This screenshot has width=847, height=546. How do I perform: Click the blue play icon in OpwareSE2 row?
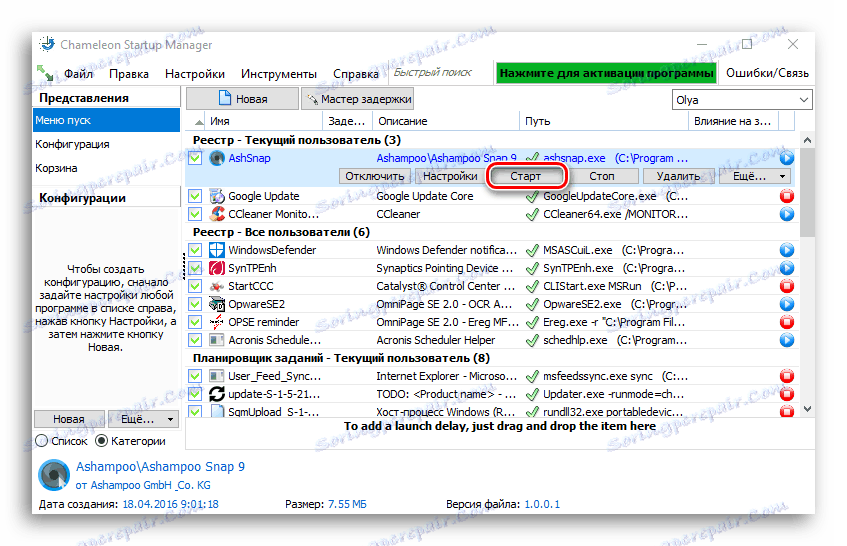click(x=786, y=304)
